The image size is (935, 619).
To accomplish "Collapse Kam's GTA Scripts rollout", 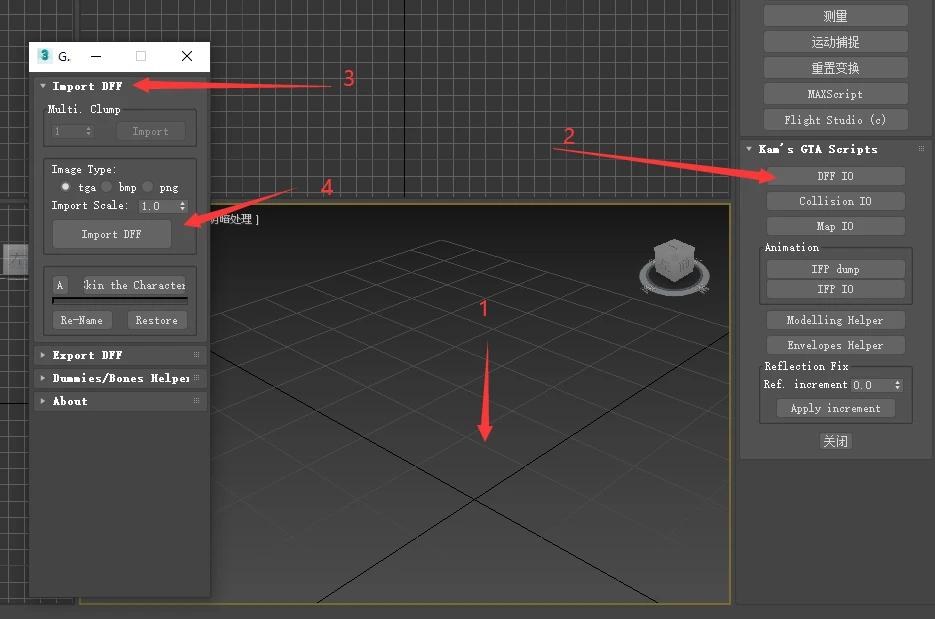I will (749, 149).
